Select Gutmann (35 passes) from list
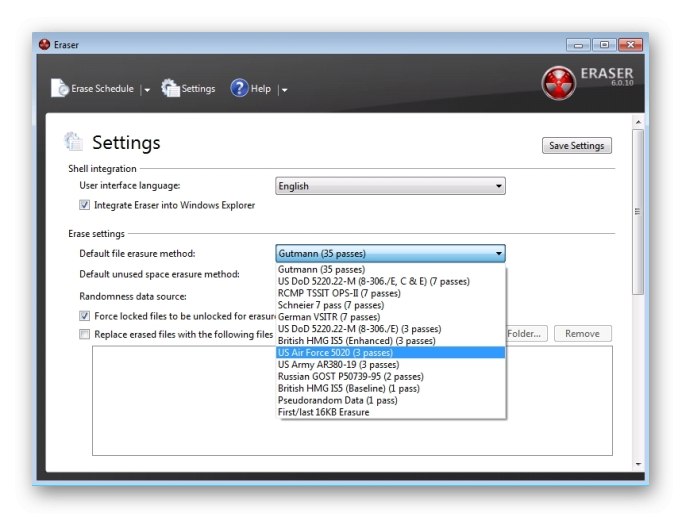 click(390, 270)
